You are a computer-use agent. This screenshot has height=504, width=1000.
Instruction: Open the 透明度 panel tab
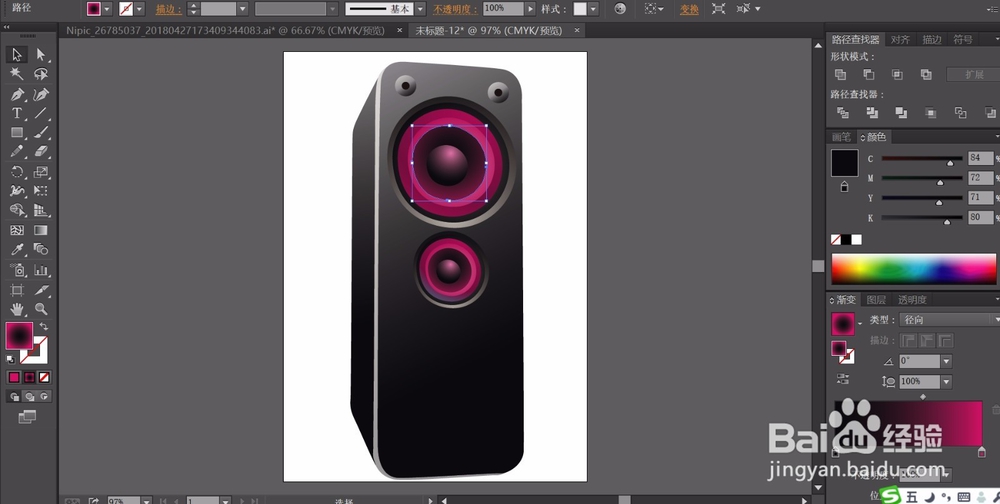pos(912,300)
